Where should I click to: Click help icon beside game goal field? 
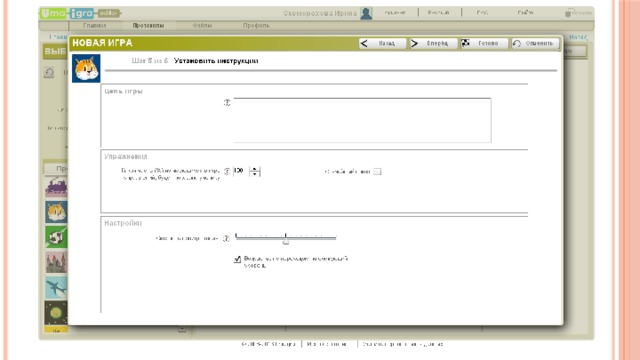(x=227, y=102)
